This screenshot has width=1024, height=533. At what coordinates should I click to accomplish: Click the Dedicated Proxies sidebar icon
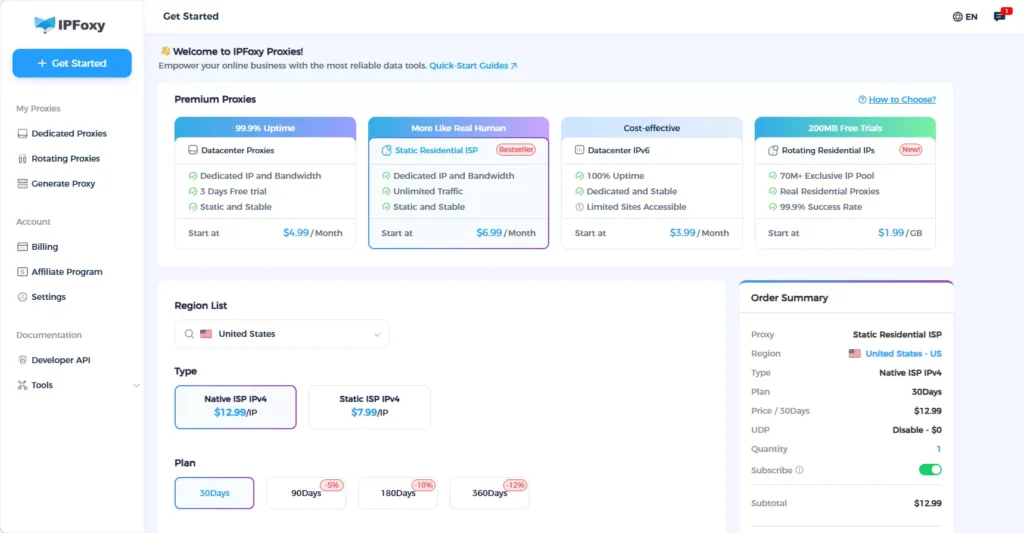tap(23, 134)
